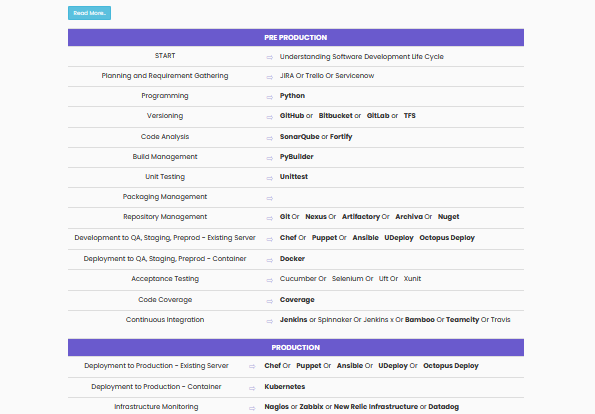Open Chef link in Deployment to Production row

[273, 365]
